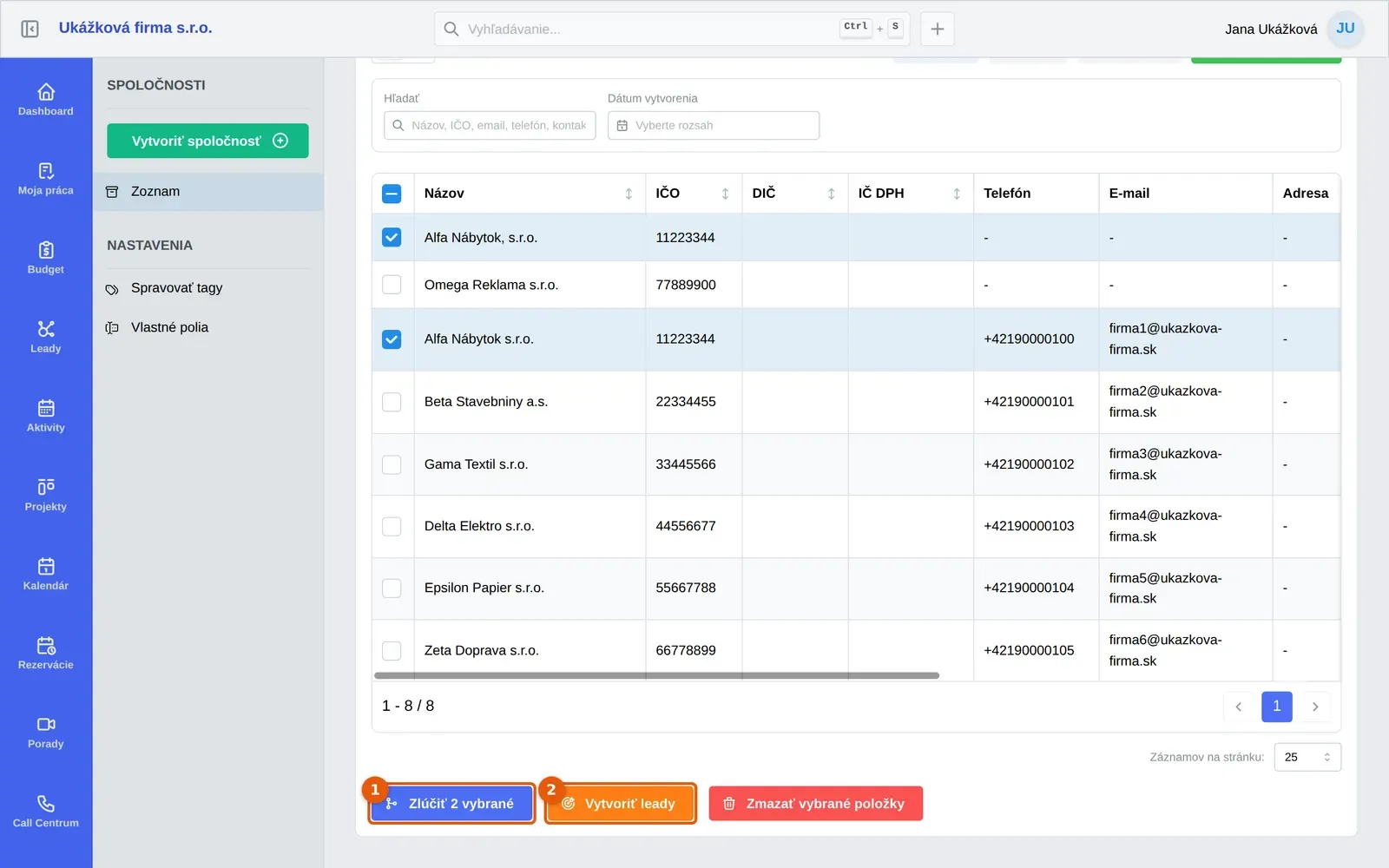Check Omega Reklama s.r.o. row checkbox
Viewport: 1389px width, 868px height.
pos(392,285)
